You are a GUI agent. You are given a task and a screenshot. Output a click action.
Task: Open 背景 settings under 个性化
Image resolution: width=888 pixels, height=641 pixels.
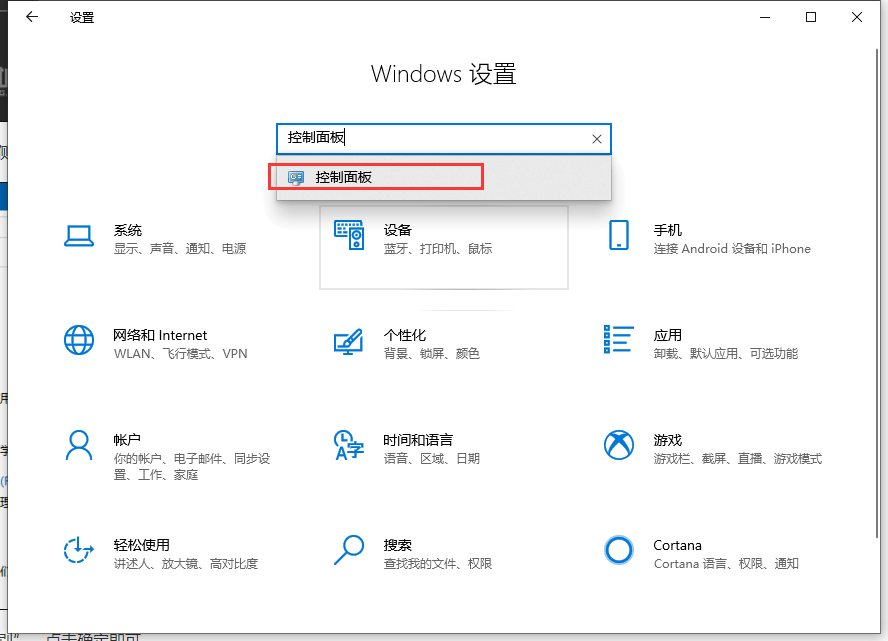(x=390, y=353)
